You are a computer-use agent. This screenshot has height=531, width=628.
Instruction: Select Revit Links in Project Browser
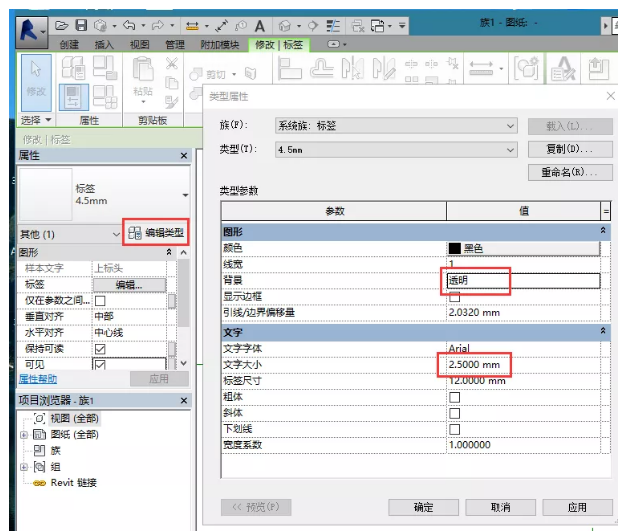point(74,483)
